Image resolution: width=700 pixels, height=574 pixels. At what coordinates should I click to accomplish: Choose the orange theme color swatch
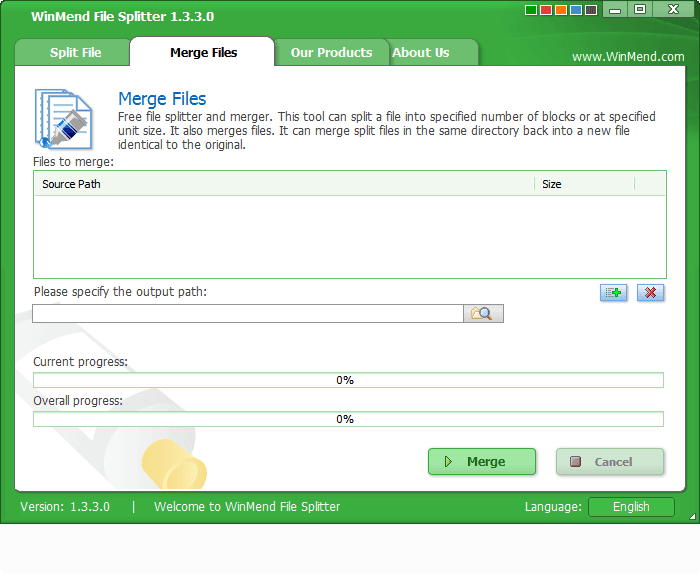[561, 10]
